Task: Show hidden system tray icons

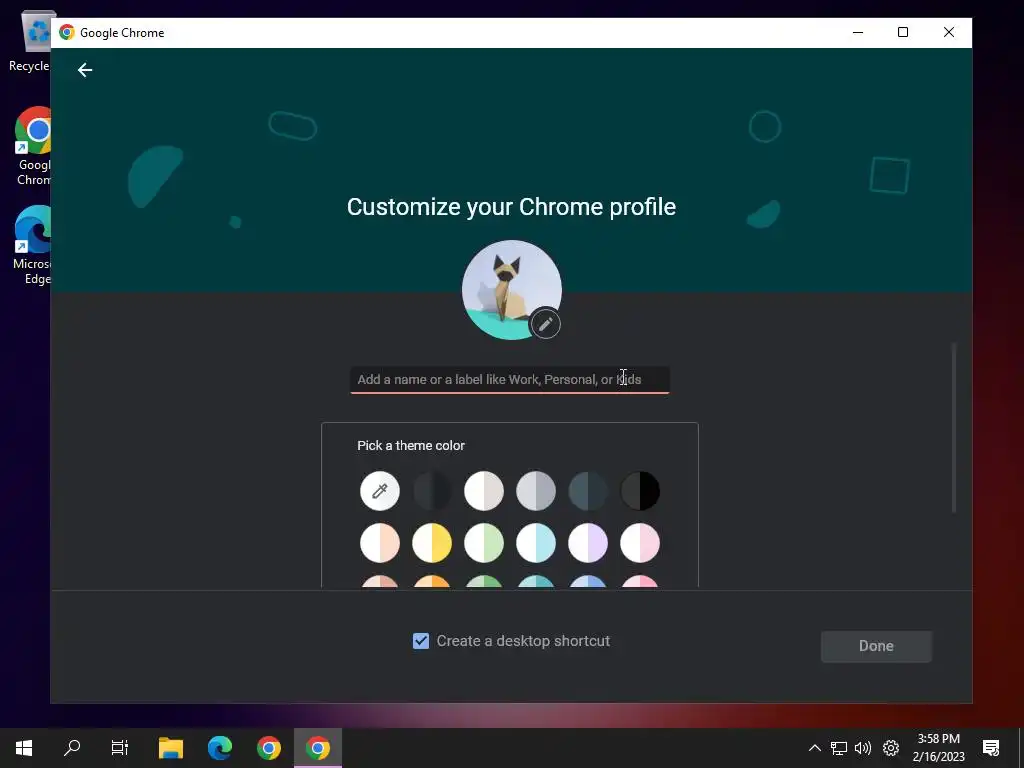Action: click(814, 748)
